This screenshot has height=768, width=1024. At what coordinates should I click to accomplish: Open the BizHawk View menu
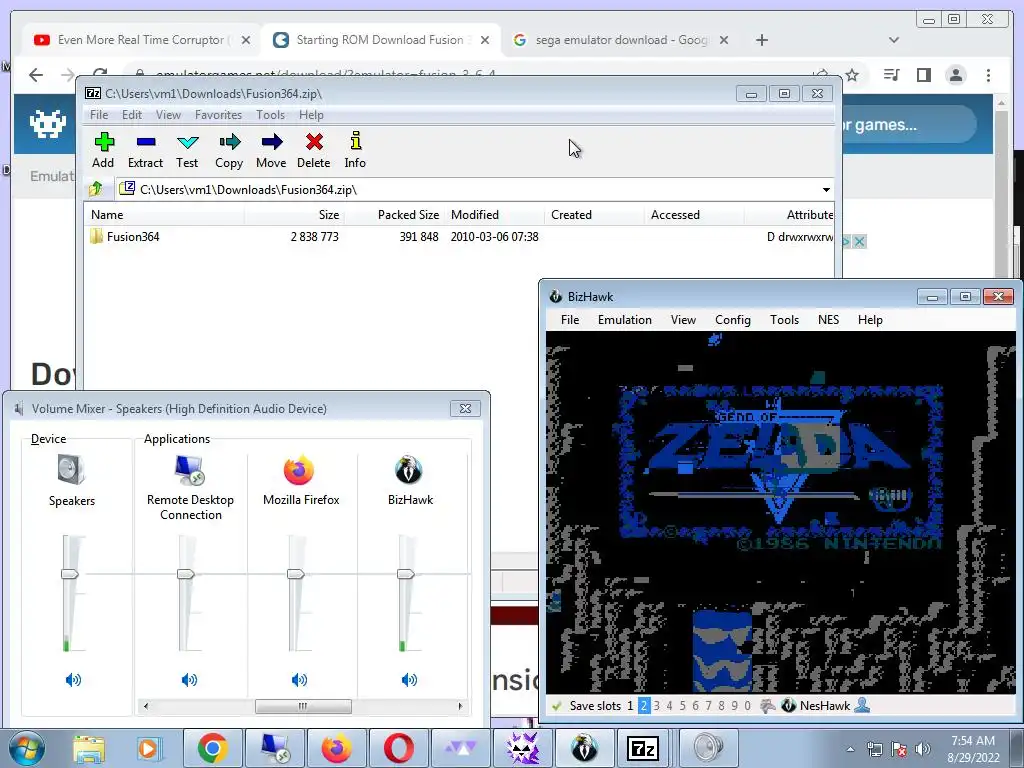683,320
